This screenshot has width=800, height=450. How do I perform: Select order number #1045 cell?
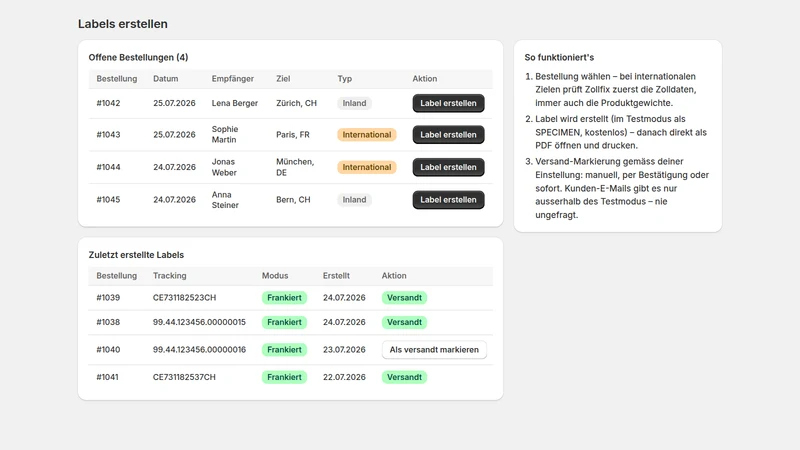108,200
